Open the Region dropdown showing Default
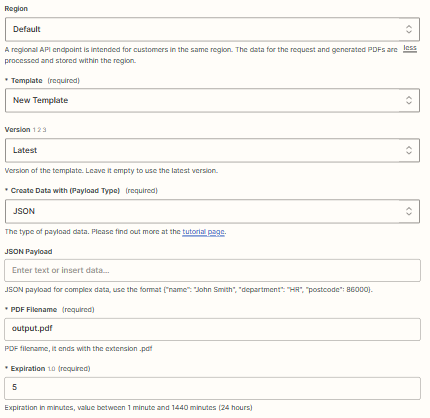430x418 pixels. [x=212, y=29]
